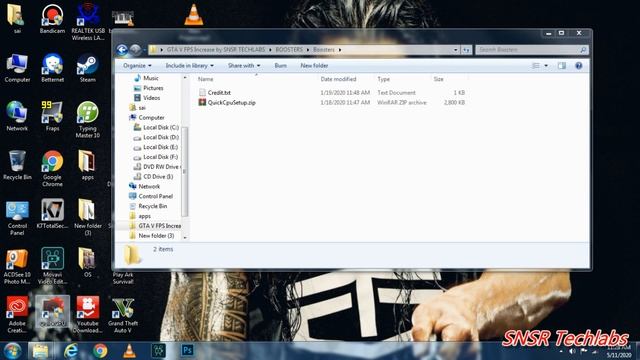Open the OS folder on the desktop
This screenshot has width=640, height=360.
click(x=87, y=262)
